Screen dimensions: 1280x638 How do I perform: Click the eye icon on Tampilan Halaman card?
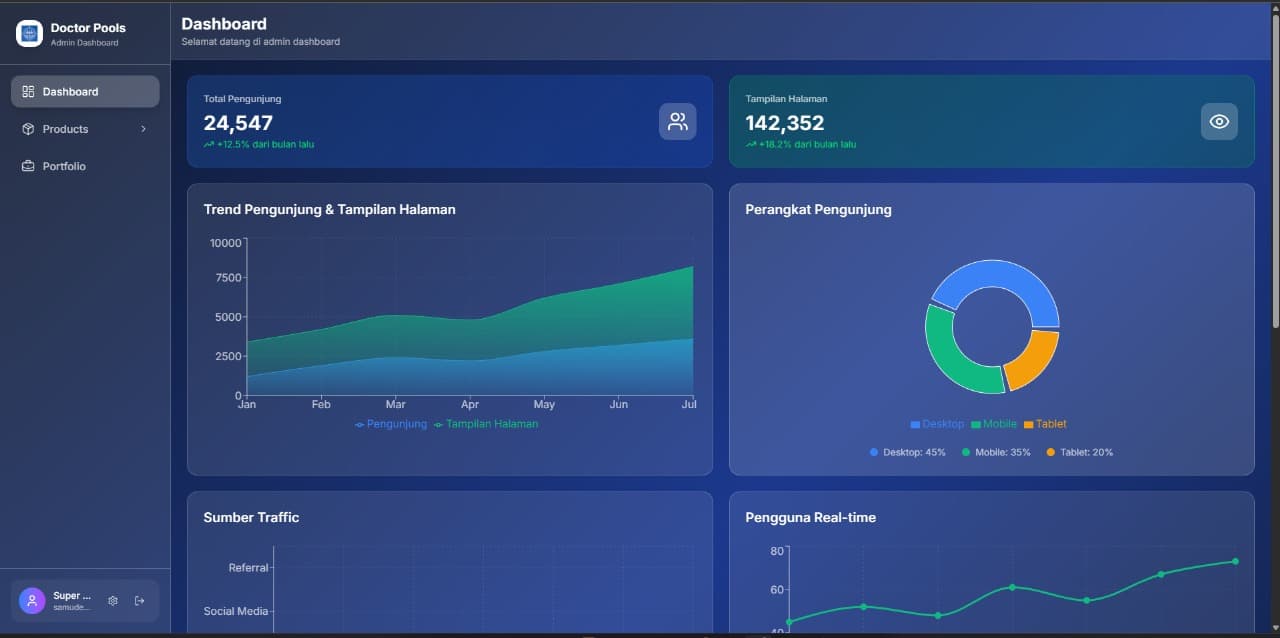pyautogui.click(x=1219, y=121)
